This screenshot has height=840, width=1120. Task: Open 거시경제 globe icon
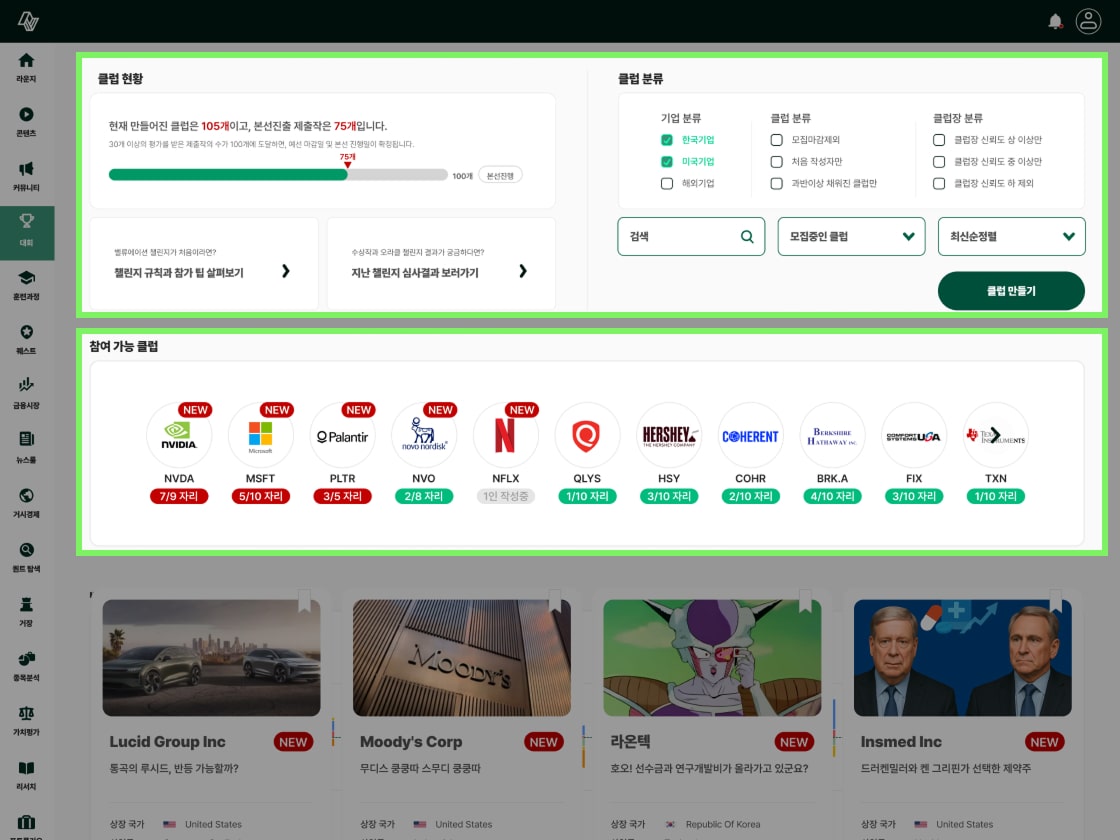click(26, 495)
